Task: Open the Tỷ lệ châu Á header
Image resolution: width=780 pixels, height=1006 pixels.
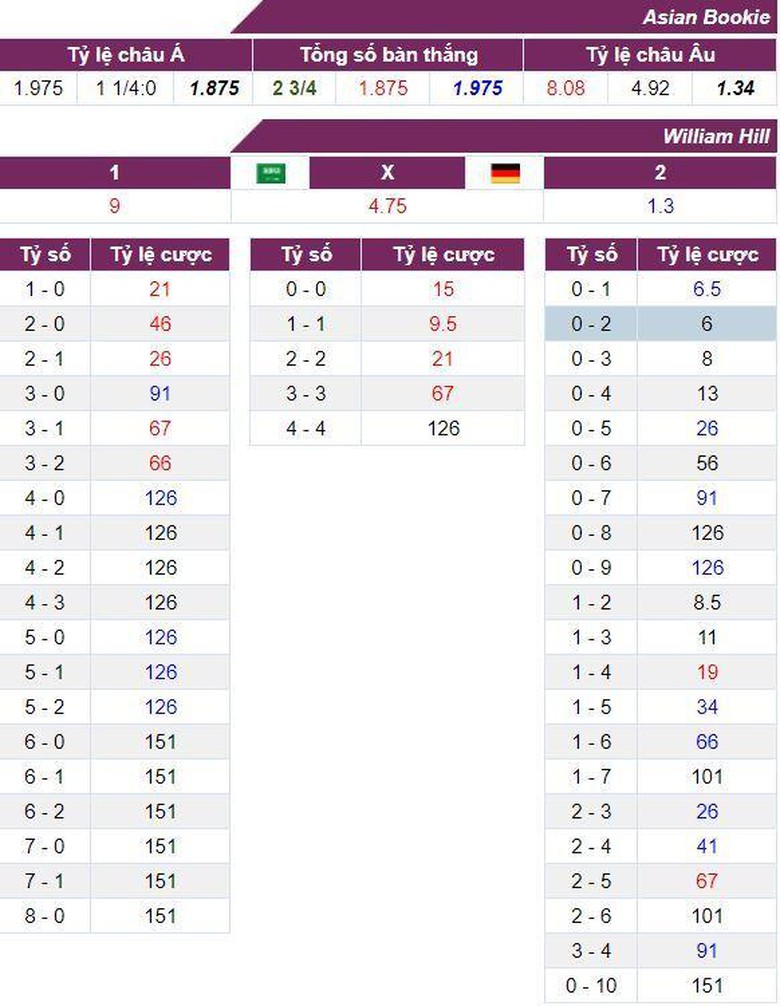Action: click(x=126, y=55)
